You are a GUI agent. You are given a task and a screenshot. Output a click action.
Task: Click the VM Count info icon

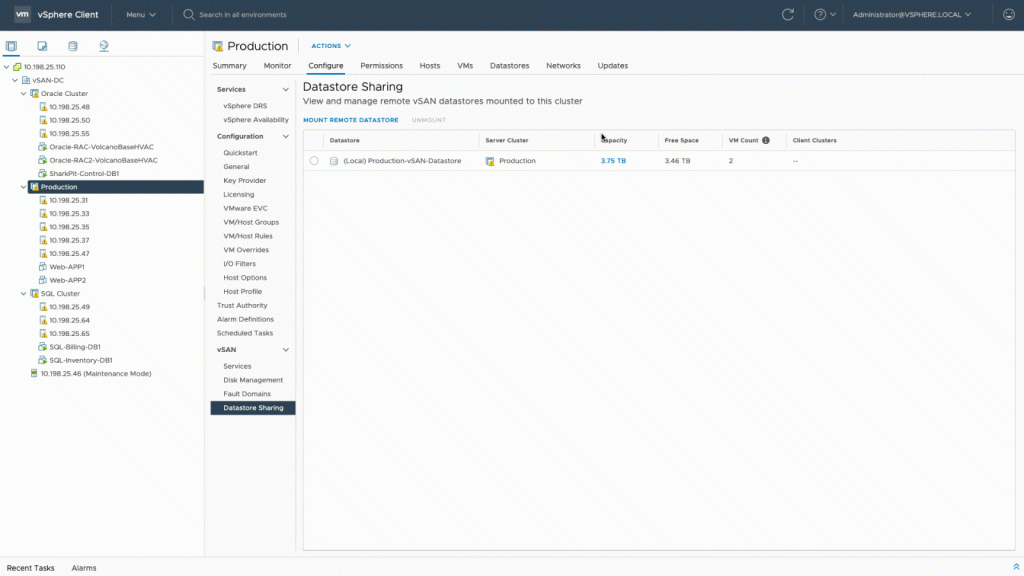[x=766, y=140]
